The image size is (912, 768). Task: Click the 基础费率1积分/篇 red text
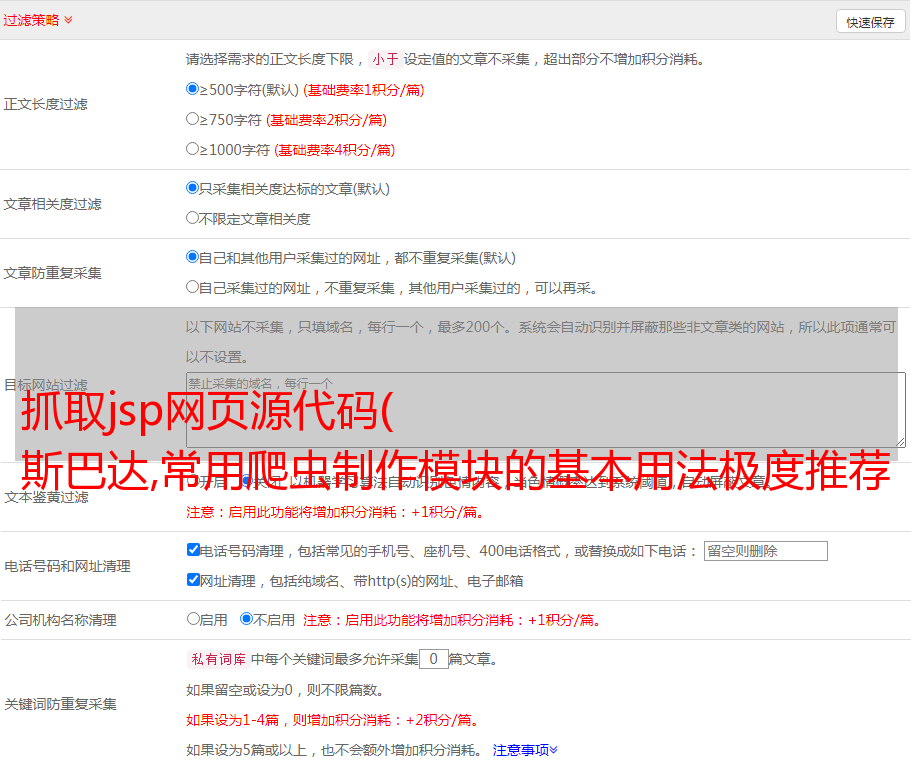364,90
